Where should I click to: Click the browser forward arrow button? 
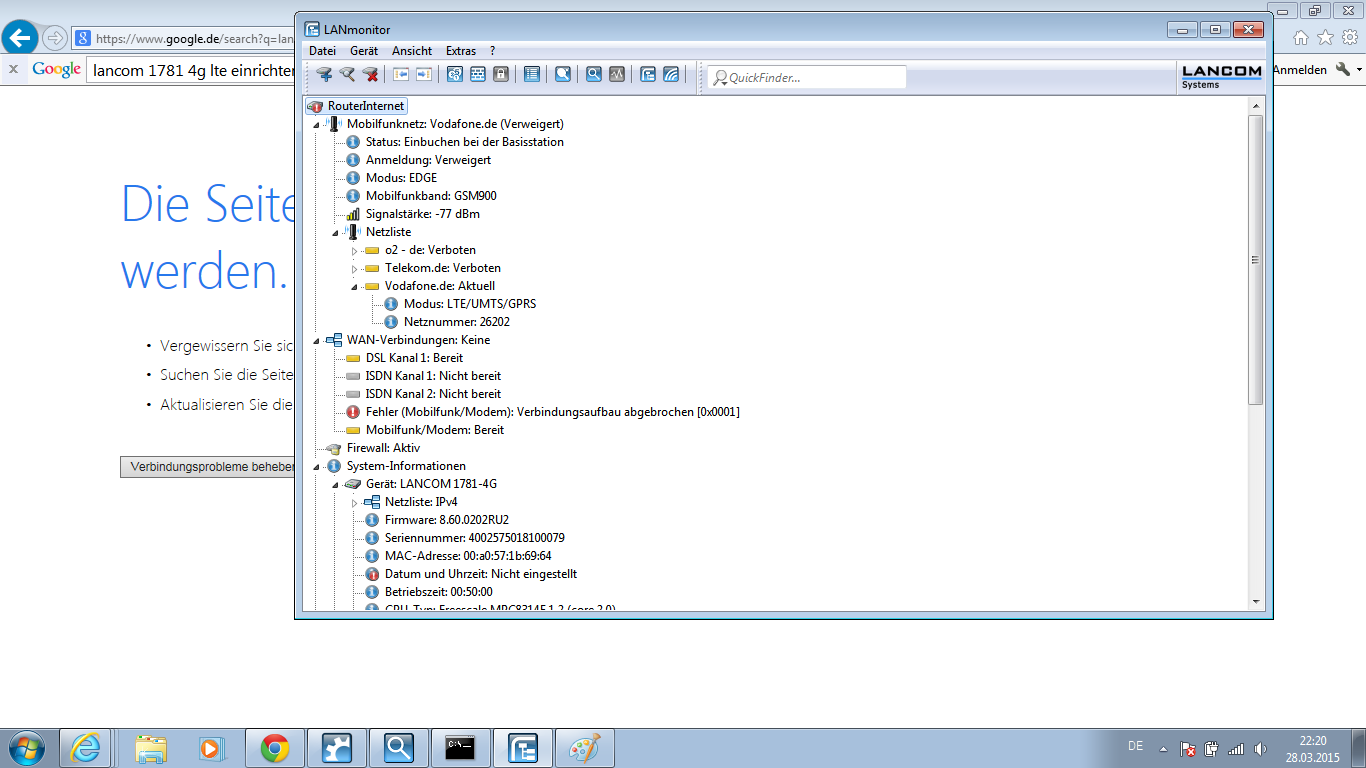[55, 38]
